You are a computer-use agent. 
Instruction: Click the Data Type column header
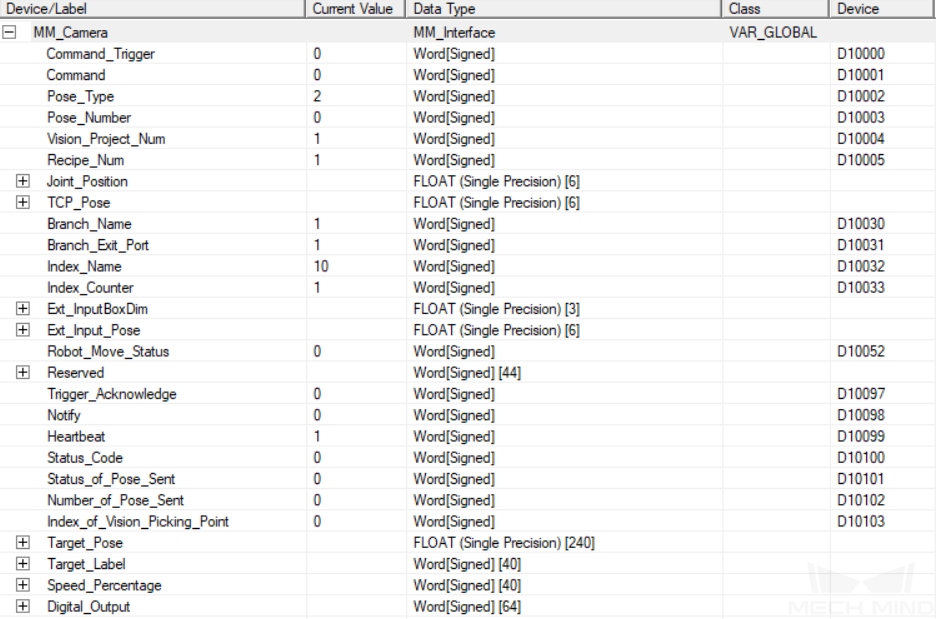pyautogui.click(x=564, y=9)
